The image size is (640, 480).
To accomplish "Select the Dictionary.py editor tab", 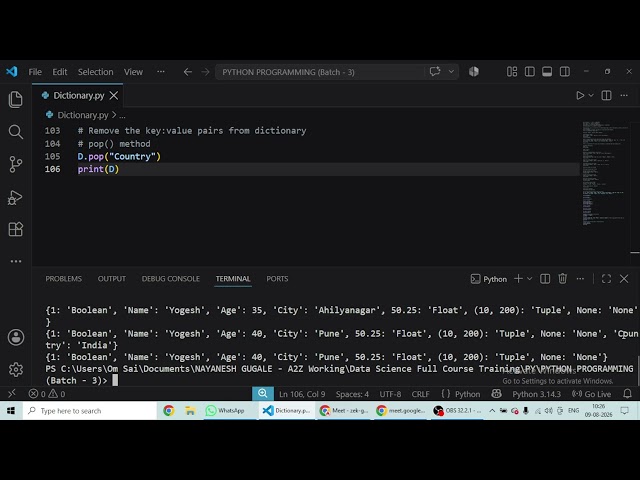I will 78,96.
